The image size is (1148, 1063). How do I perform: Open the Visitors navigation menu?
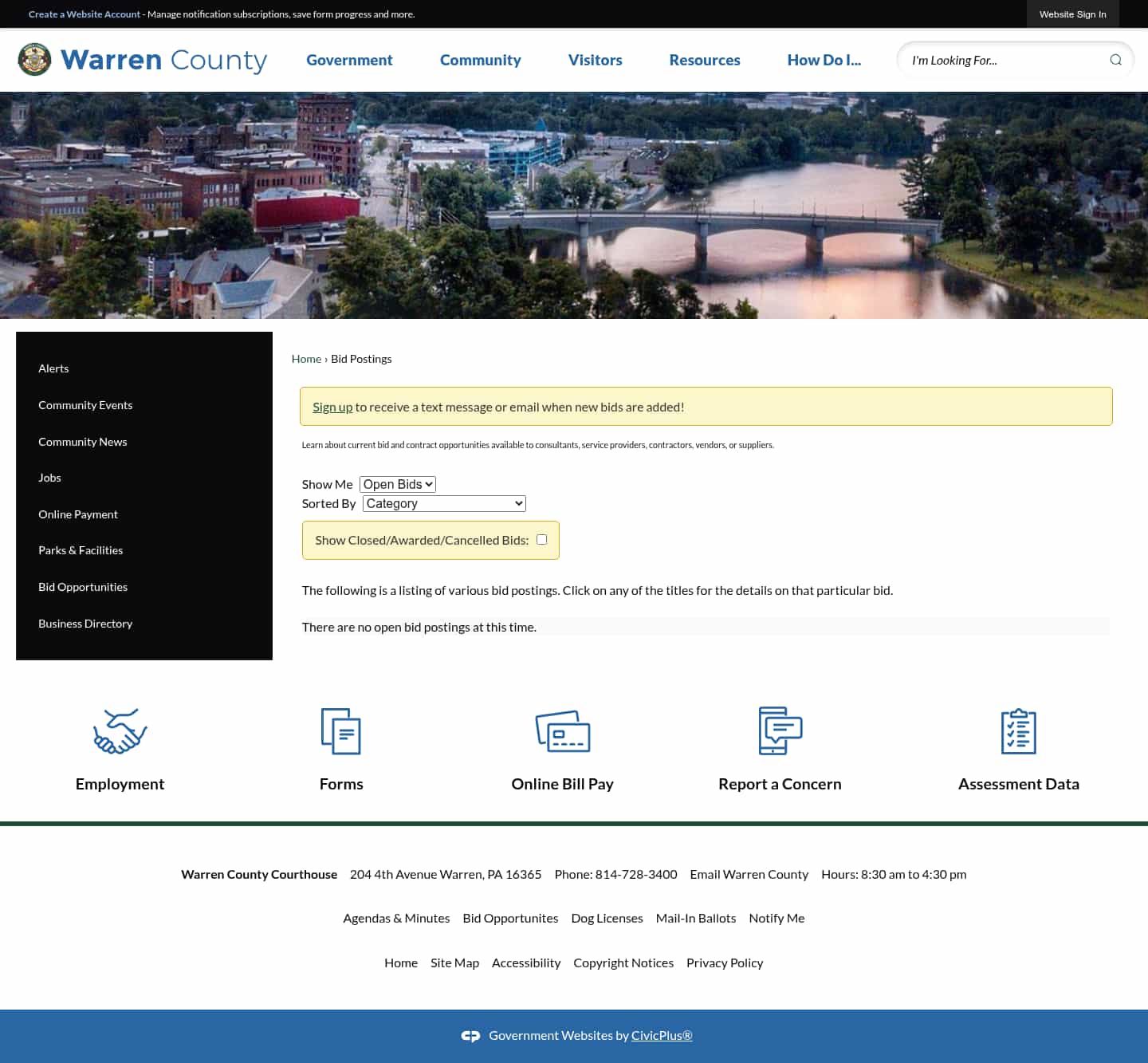[595, 60]
